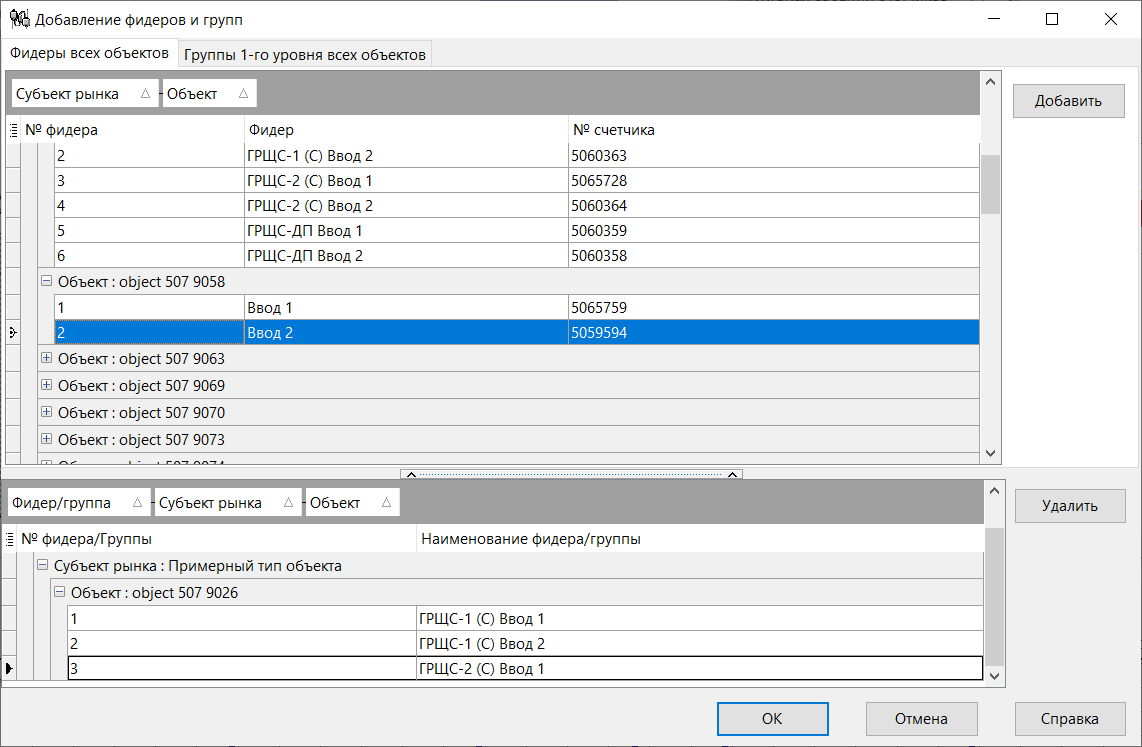Screen dimensions: 1142x747
Task: Click the table corner icon beside № фидера
Action: pos(13,129)
